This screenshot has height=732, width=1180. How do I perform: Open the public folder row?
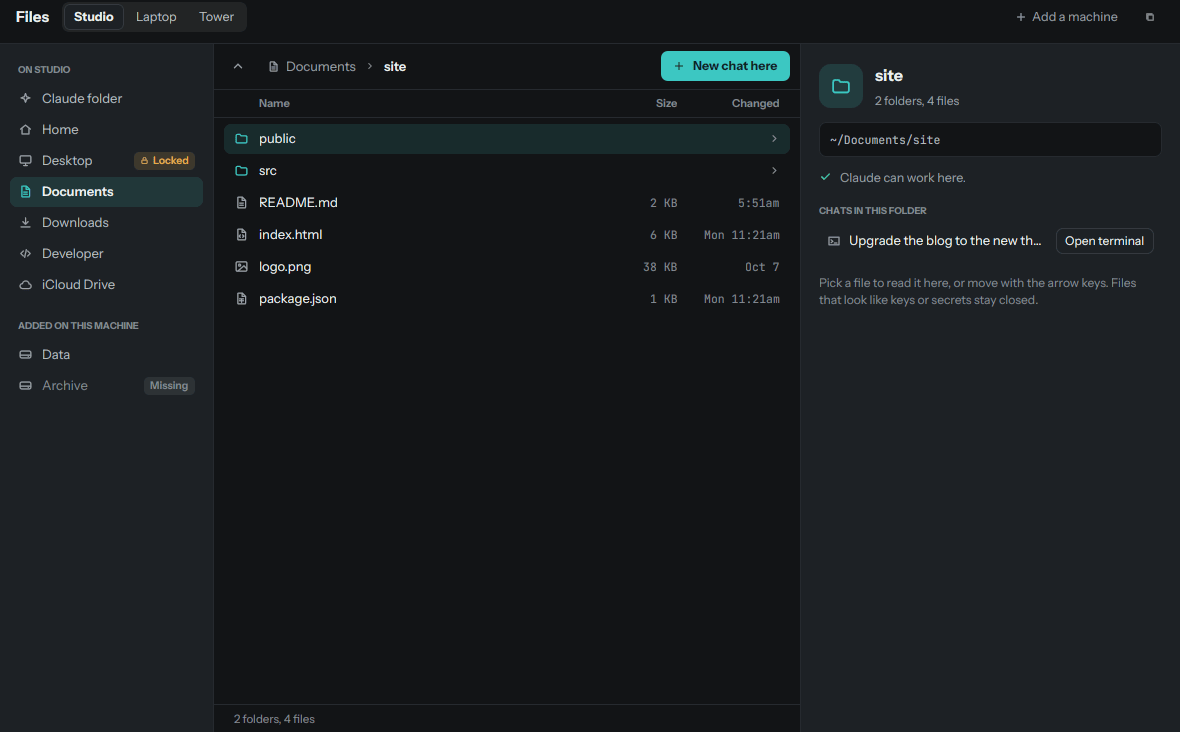click(506, 138)
